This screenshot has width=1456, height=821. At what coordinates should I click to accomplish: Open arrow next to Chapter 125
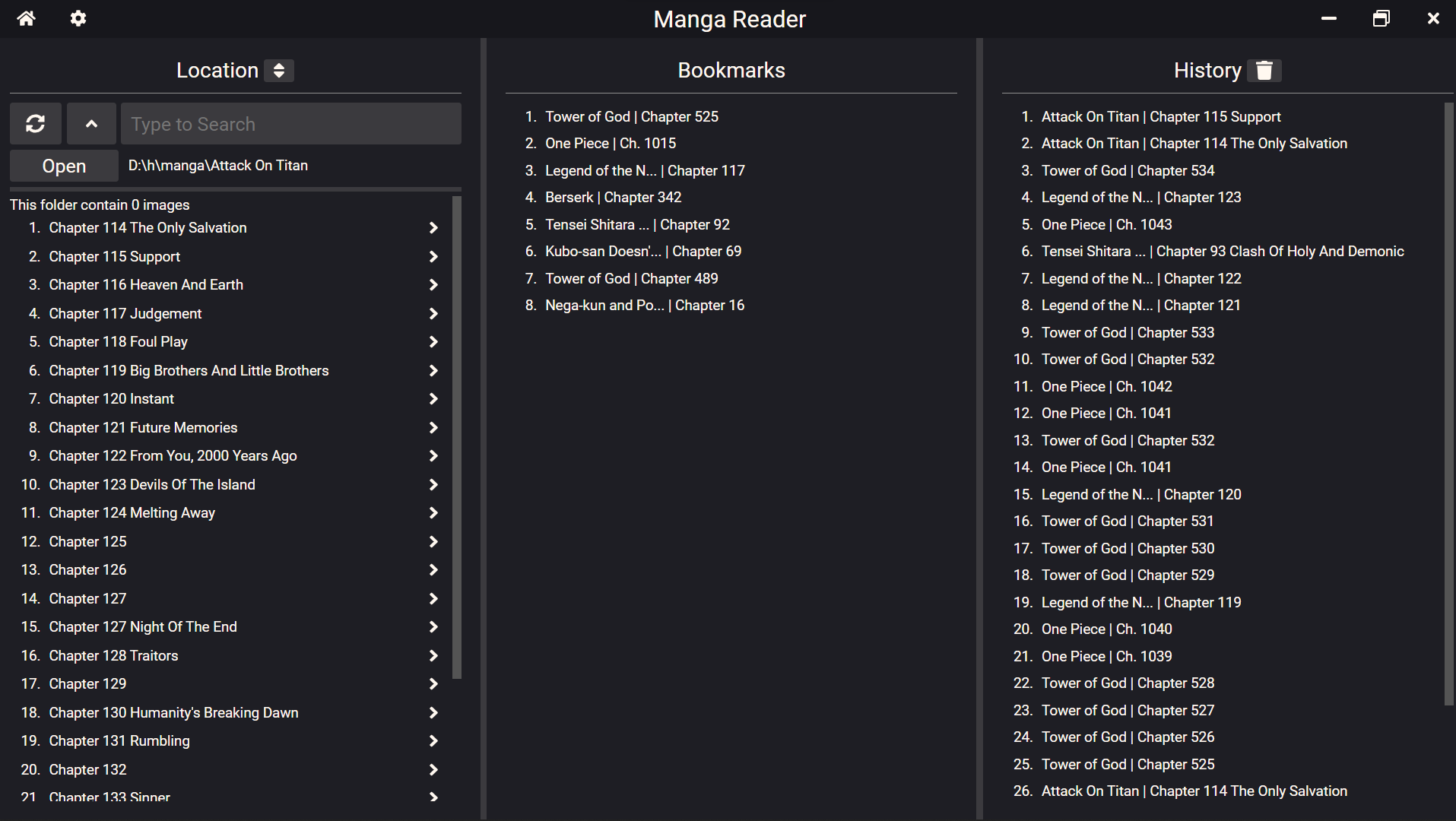433,542
